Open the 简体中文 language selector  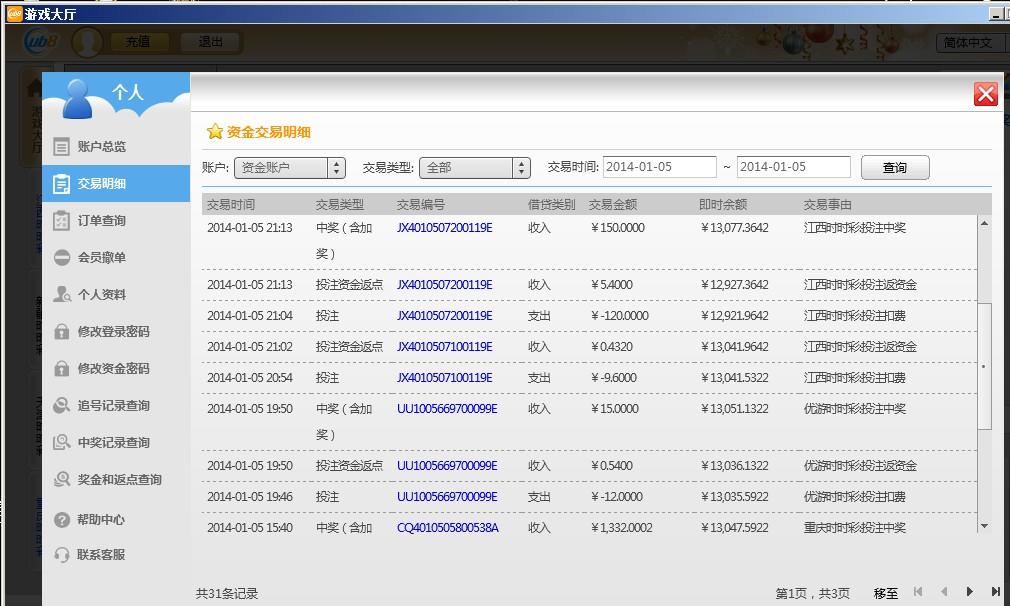[x=970, y=42]
